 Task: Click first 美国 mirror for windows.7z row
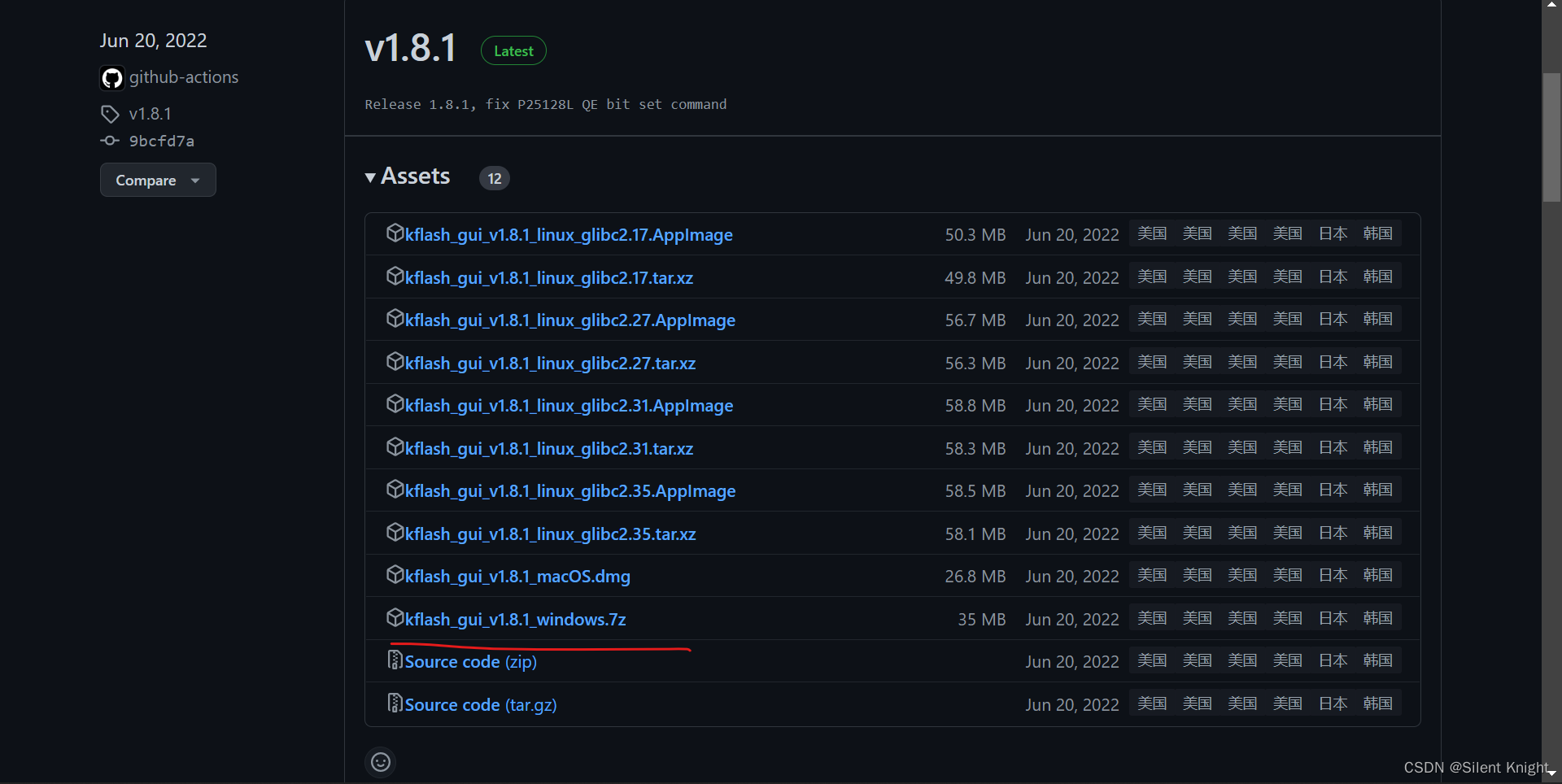point(1152,618)
